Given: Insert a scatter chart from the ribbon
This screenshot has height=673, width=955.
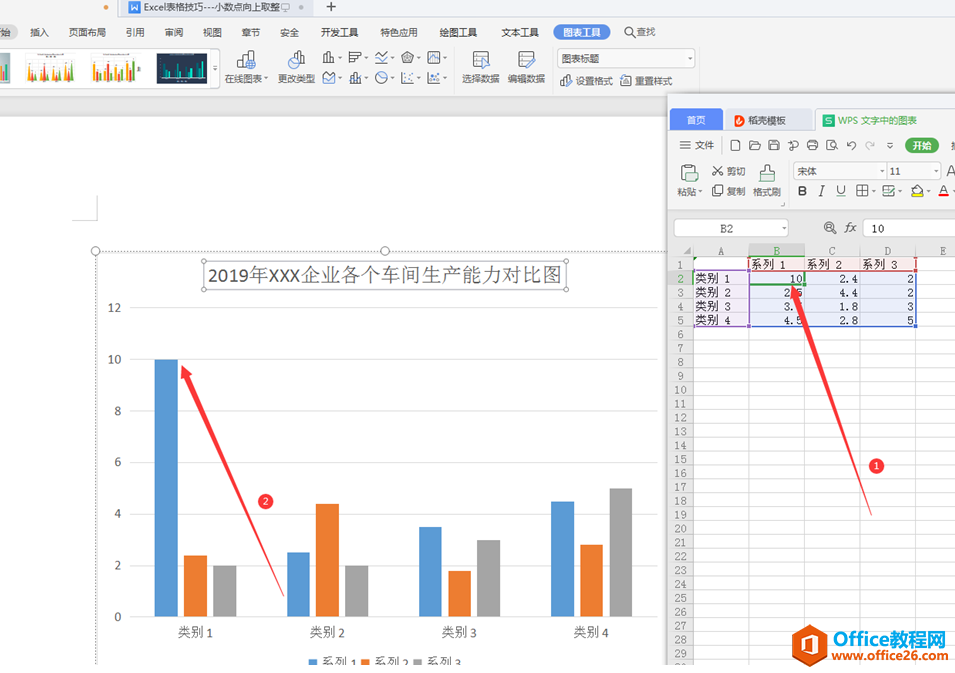Looking at the screenshot, I should (409, 78).
